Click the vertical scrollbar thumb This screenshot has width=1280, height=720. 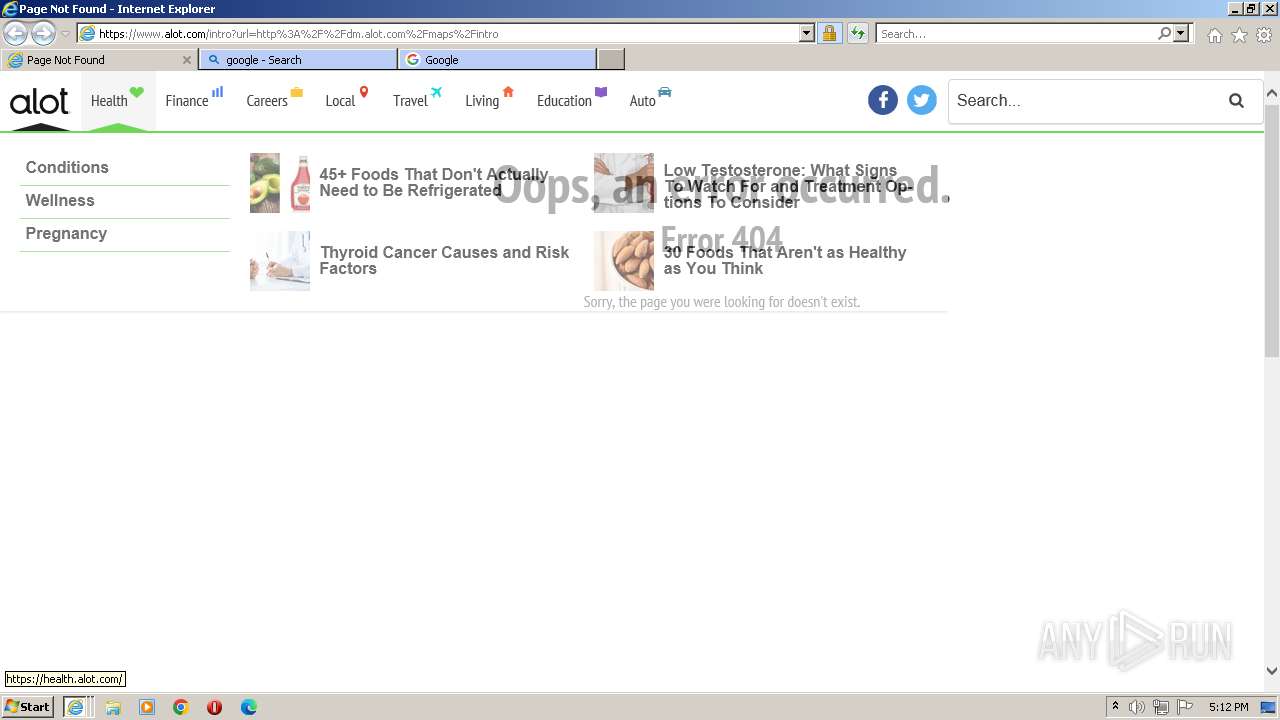click(1272, 229)
